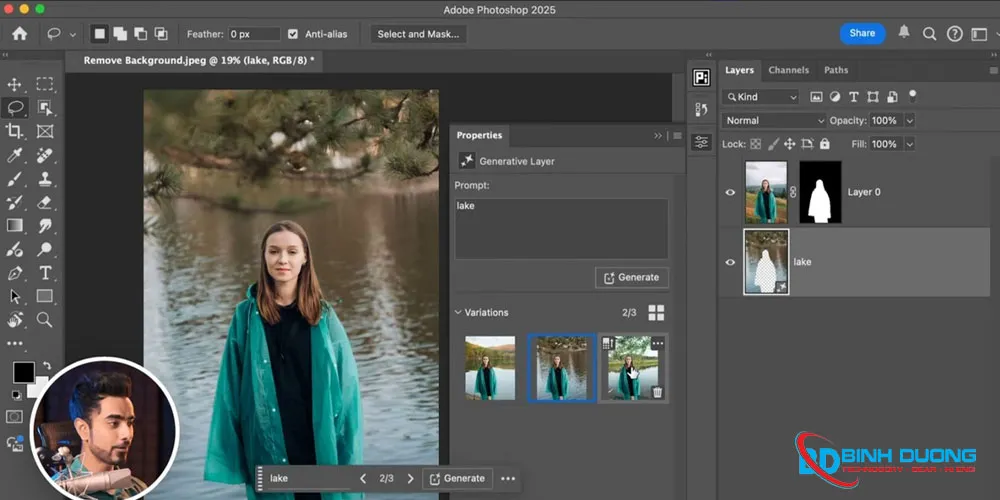The width and height of the screenshot is (1000, 500).
Task: Delete the hovered third variation with trash icon
Action: tap(658, 392)
